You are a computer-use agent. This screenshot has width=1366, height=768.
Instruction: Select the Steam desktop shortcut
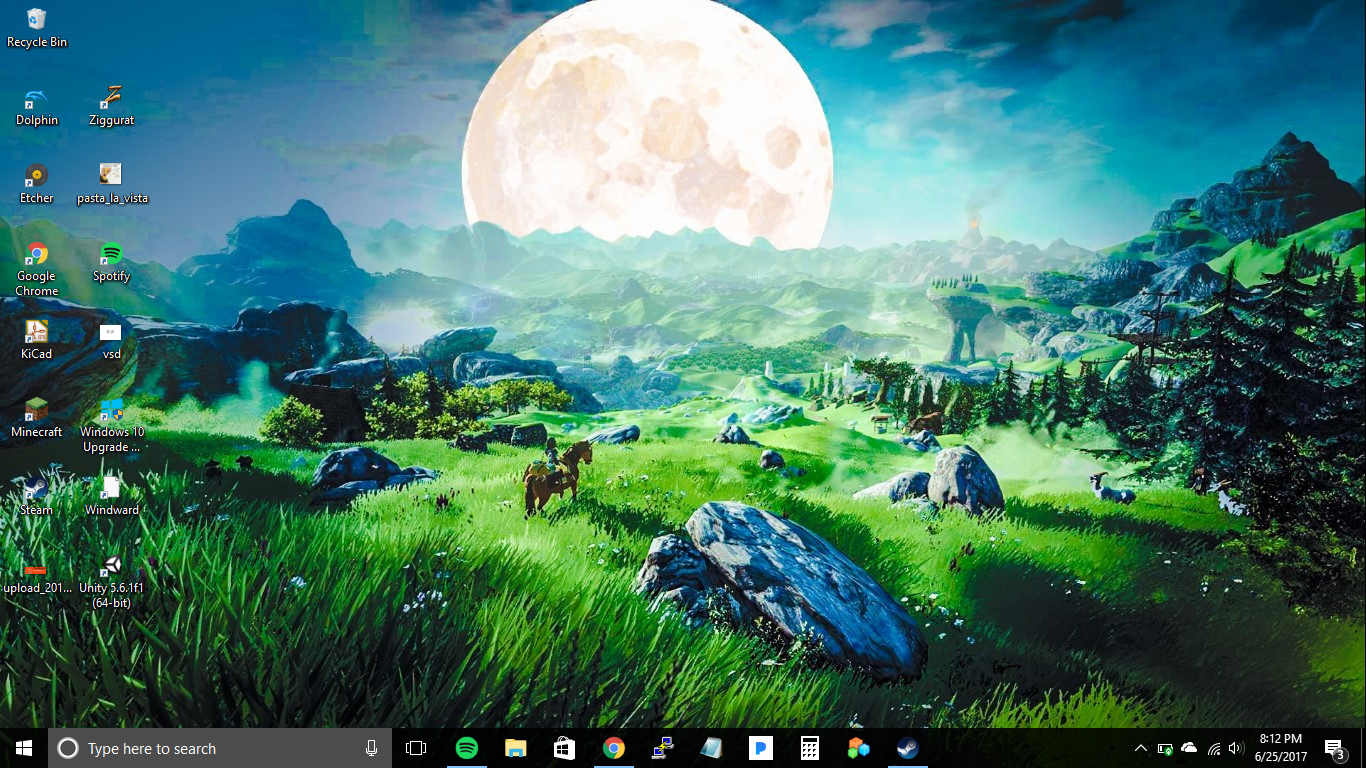[37, 497]
